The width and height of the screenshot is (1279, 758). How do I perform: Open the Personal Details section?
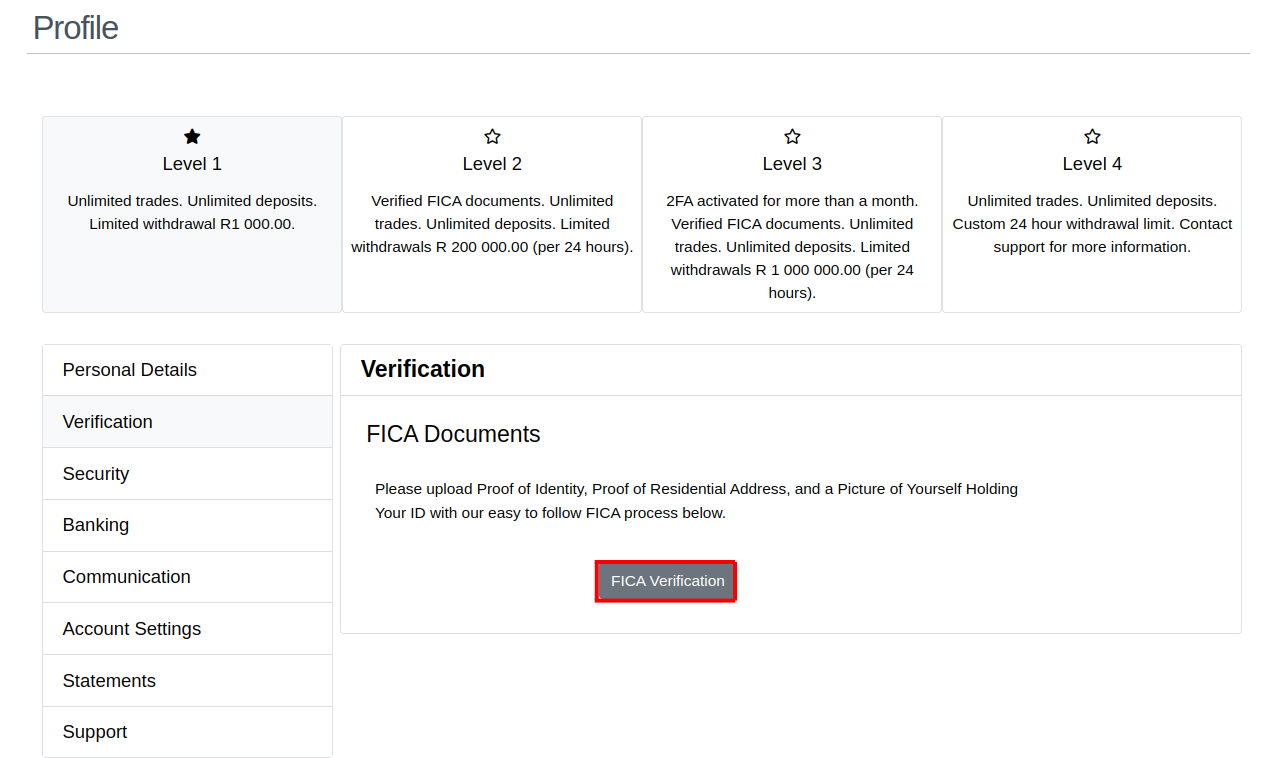click(x=129, y=369)
